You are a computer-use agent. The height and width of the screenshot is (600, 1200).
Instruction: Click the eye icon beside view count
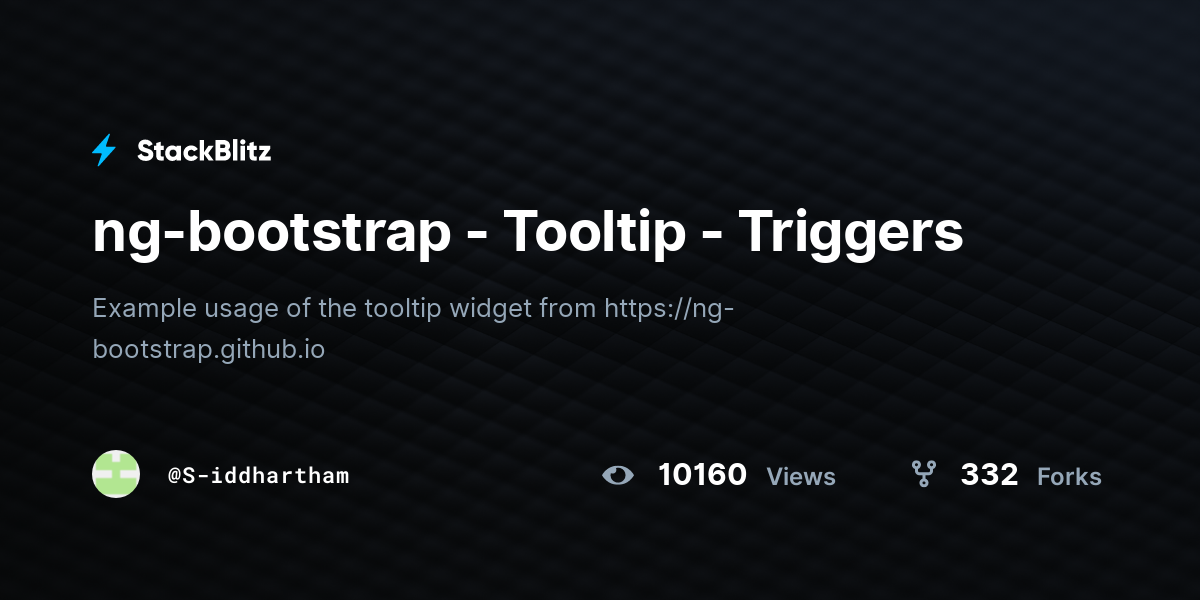pyautogui.click(x=618, y=475)
